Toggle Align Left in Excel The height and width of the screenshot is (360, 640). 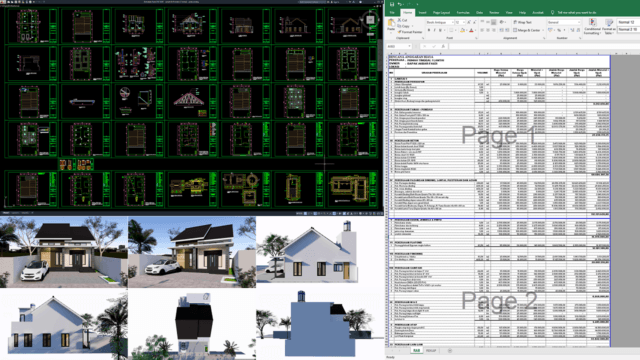[x=482, y=30]
